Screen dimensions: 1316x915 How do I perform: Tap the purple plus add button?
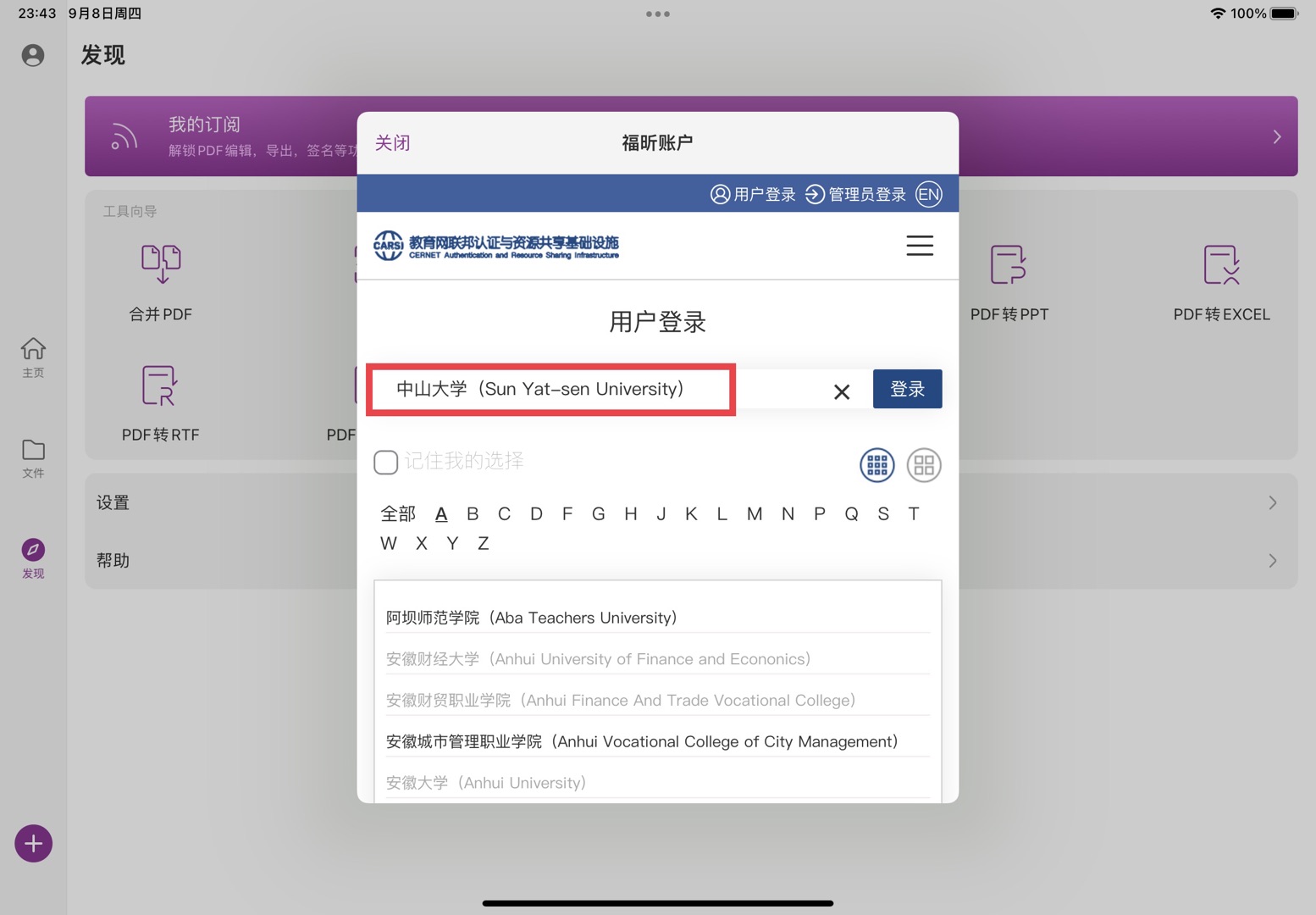click(x=33, y=844)
